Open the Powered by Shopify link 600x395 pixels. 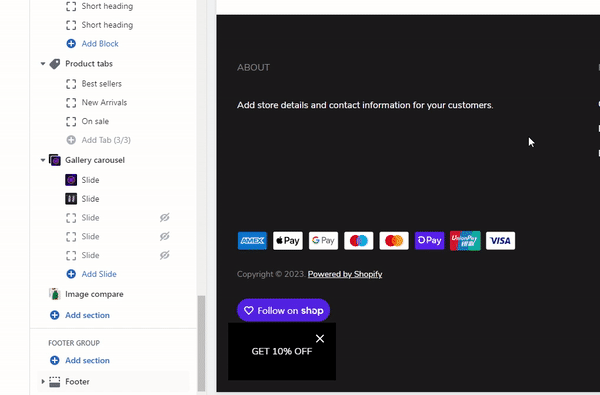coord(345,274)
